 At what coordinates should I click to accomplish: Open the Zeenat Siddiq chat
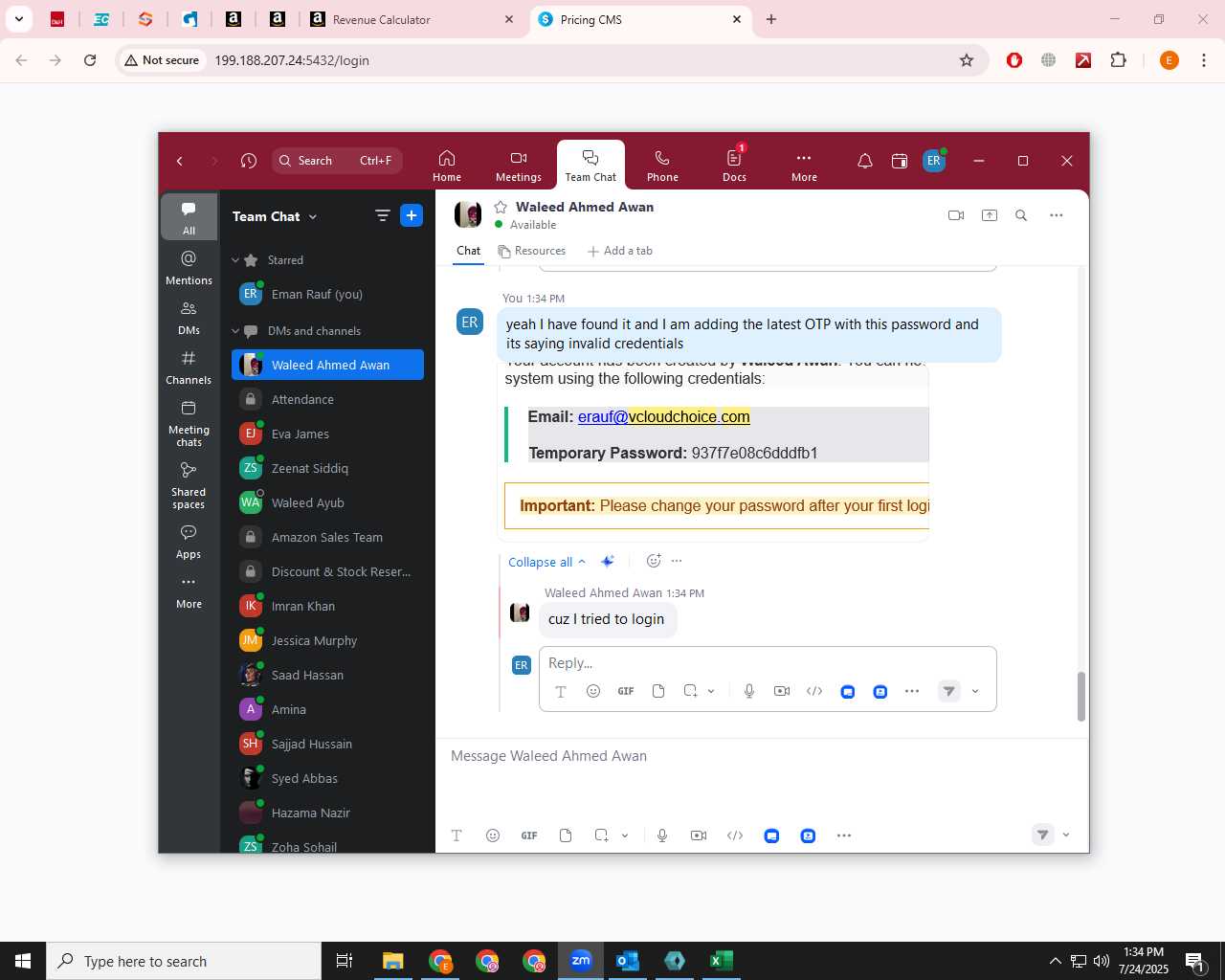point(327,468)
